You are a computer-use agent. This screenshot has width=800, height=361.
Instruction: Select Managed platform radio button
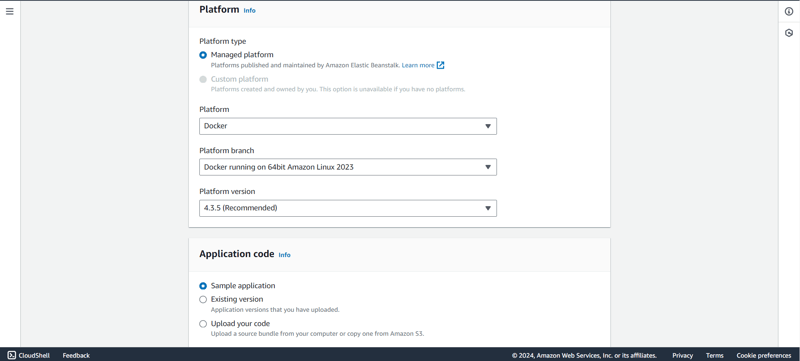point(203,55)
